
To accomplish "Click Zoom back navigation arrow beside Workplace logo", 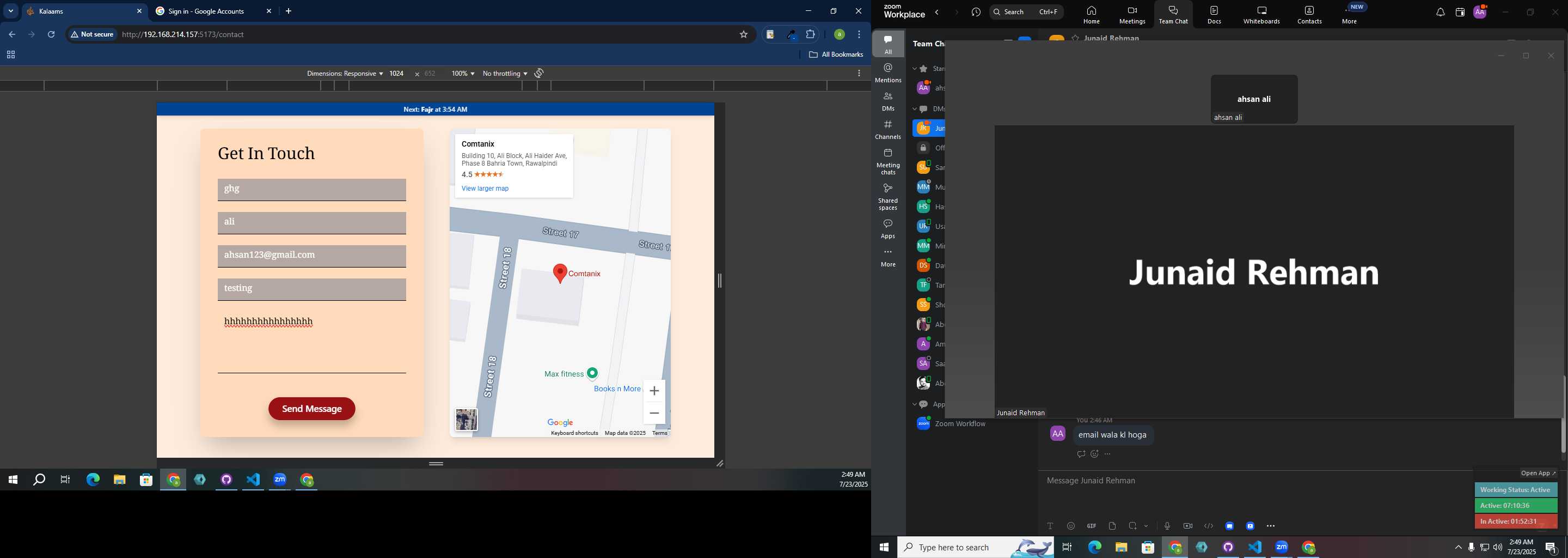I will (x=937, y=12).
